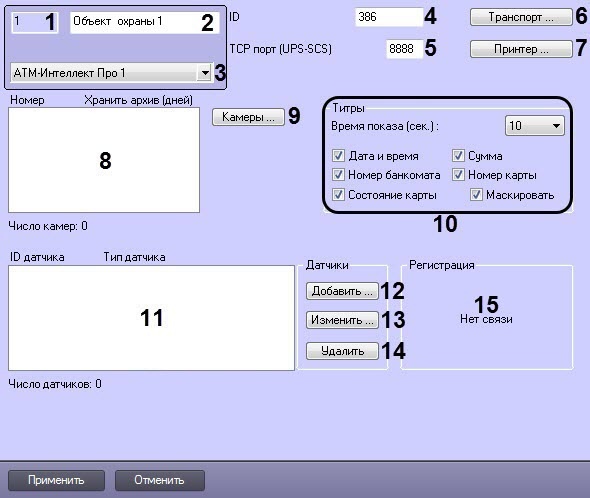
Task: Click the Объект охраны 1 name field
Action: [144, 22]
